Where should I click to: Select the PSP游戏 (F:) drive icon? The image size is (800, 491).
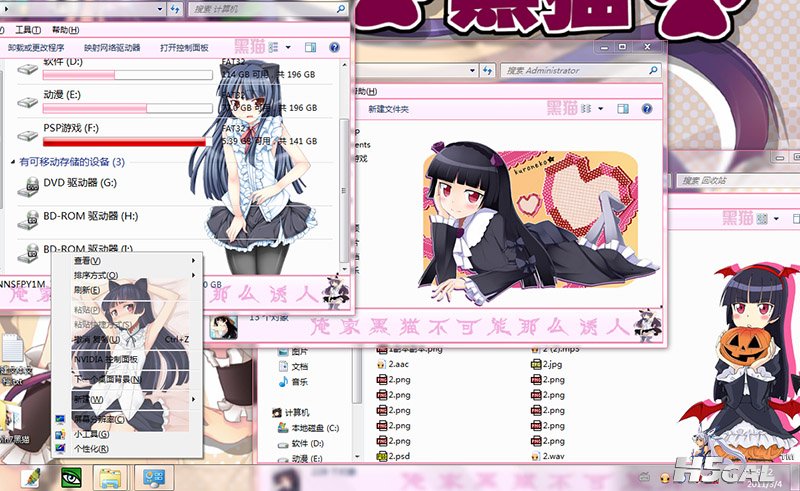coord(28,136)
